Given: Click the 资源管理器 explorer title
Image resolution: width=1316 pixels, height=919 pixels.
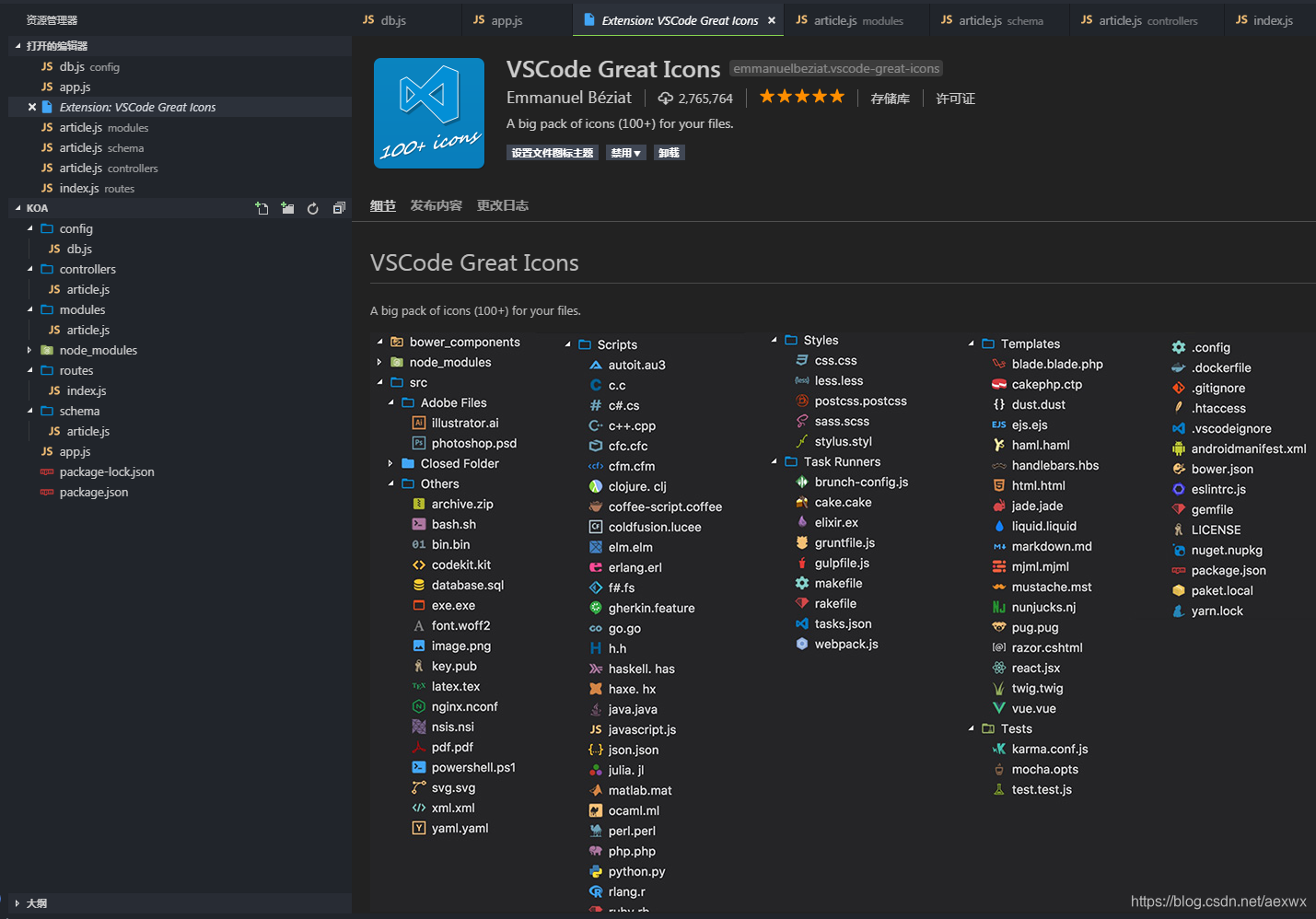Looking at the screenshot, I should coord(52,19).
